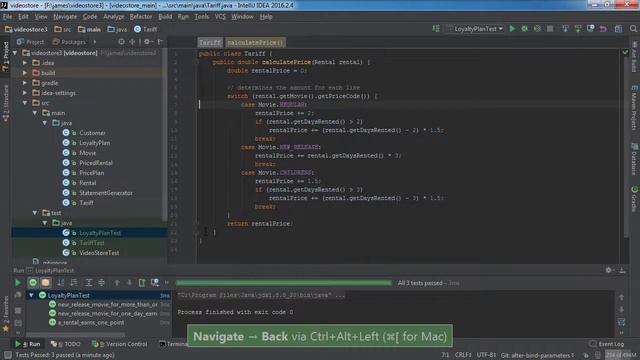Sort tests alphabetically in Run panel

coord(61,282)
